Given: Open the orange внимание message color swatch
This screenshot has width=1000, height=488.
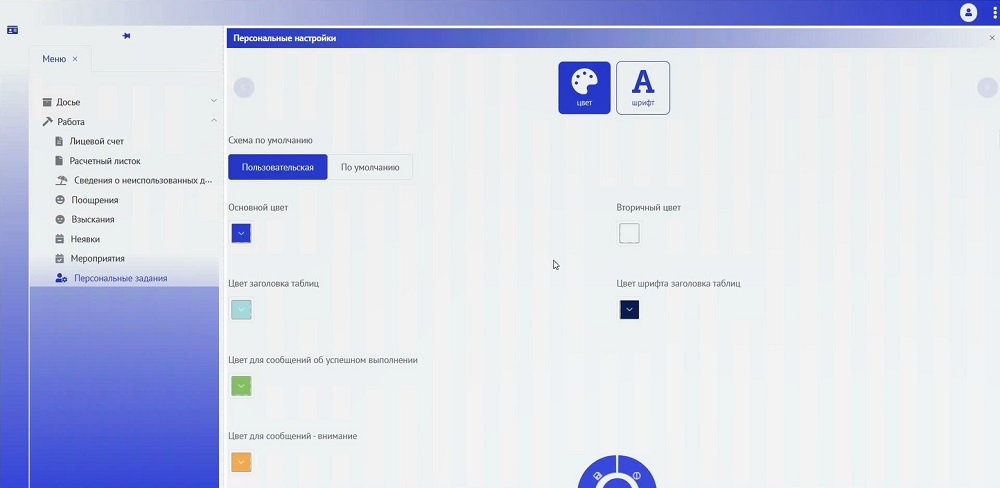Looking at the screenshot, I should click(241, 462).
